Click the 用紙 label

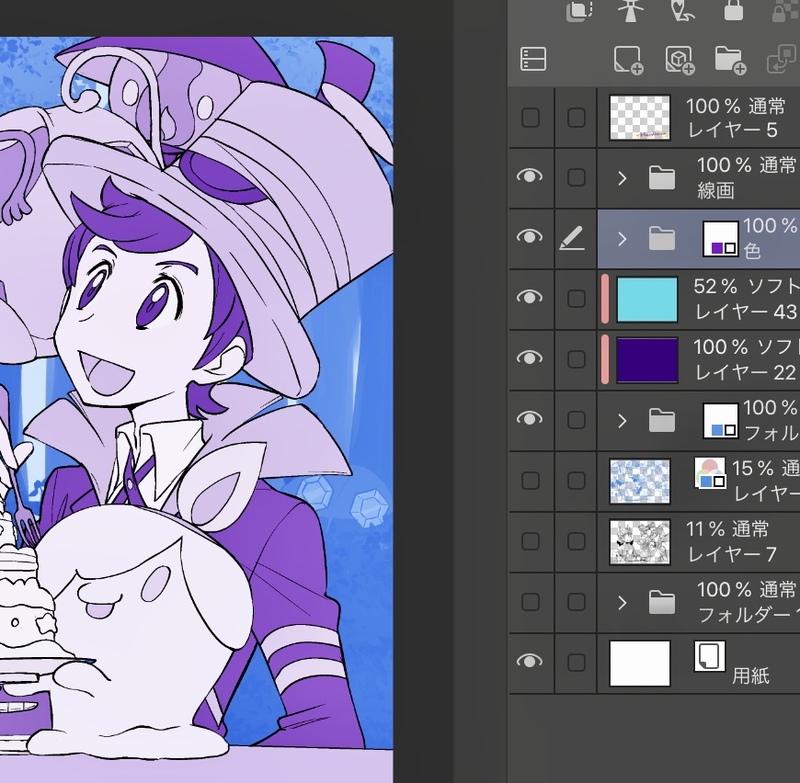click(x=751, y=676)
